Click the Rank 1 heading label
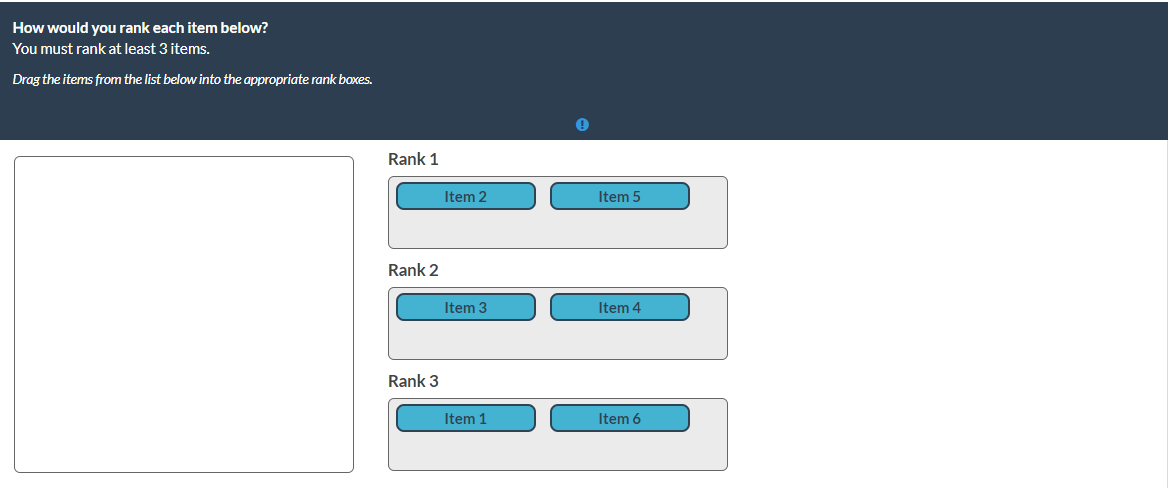 point(413,159)
